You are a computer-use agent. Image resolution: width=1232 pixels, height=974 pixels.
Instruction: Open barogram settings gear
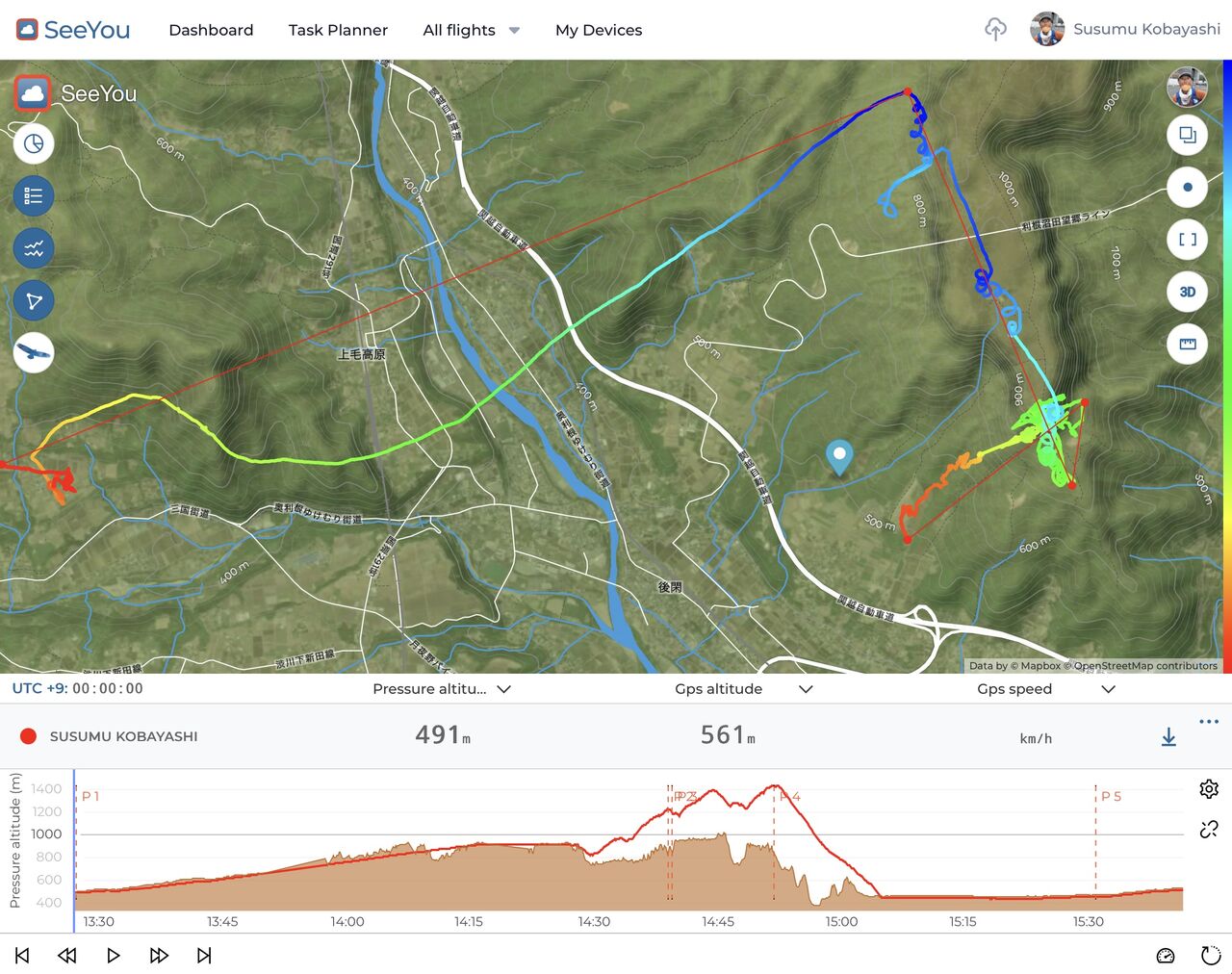1209,789
